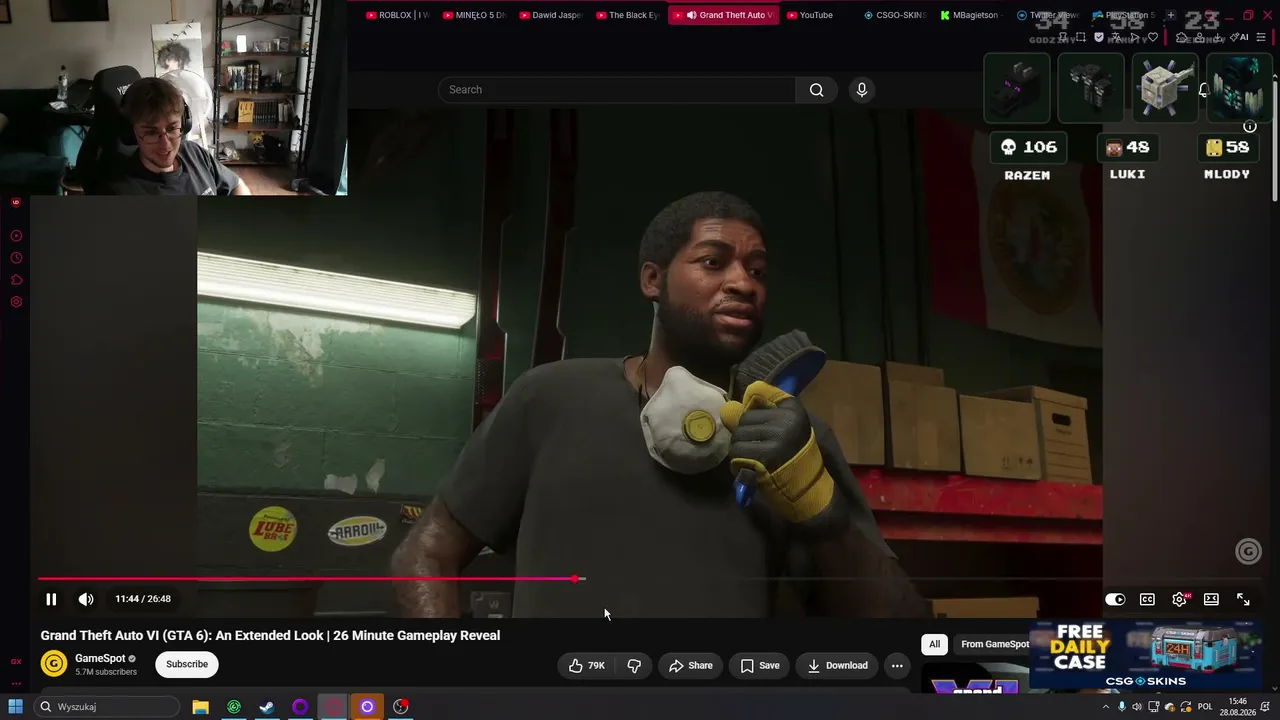Click the microphone icon in system tray
Image resolution: width=1280 pixels, height=720 pixels.
pos(1121,707)
